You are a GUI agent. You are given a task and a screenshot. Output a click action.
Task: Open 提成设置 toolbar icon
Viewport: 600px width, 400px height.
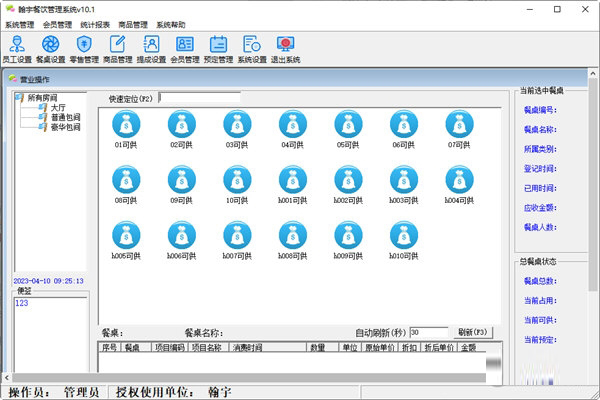[151, 47]
